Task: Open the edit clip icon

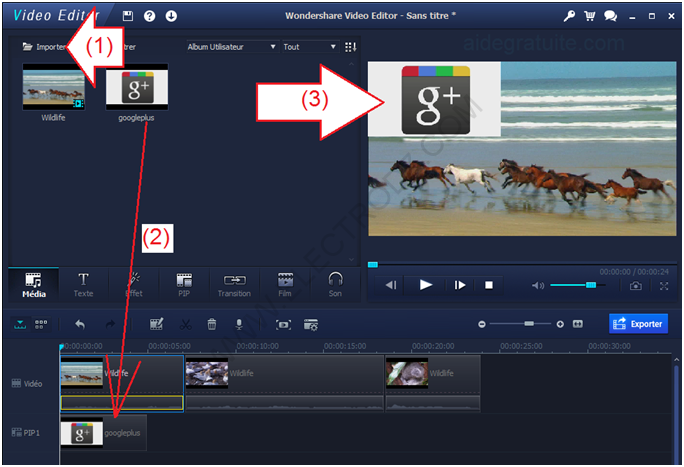Action: [157, 324]
